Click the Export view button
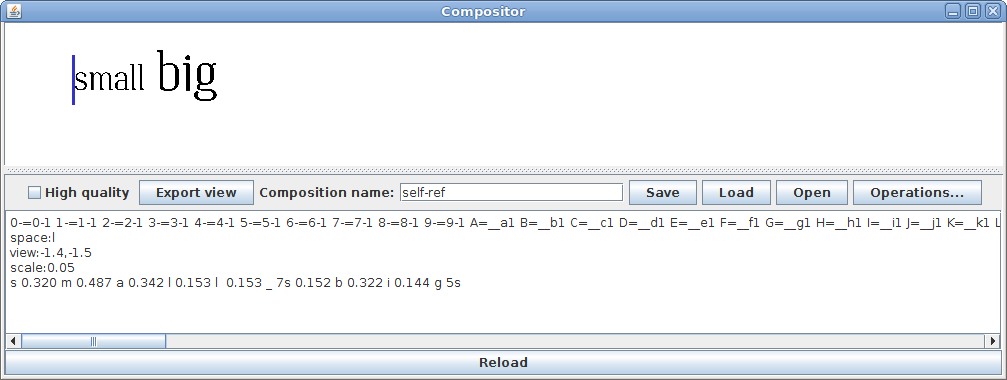The image size is (1007, 380). [196, 193]
